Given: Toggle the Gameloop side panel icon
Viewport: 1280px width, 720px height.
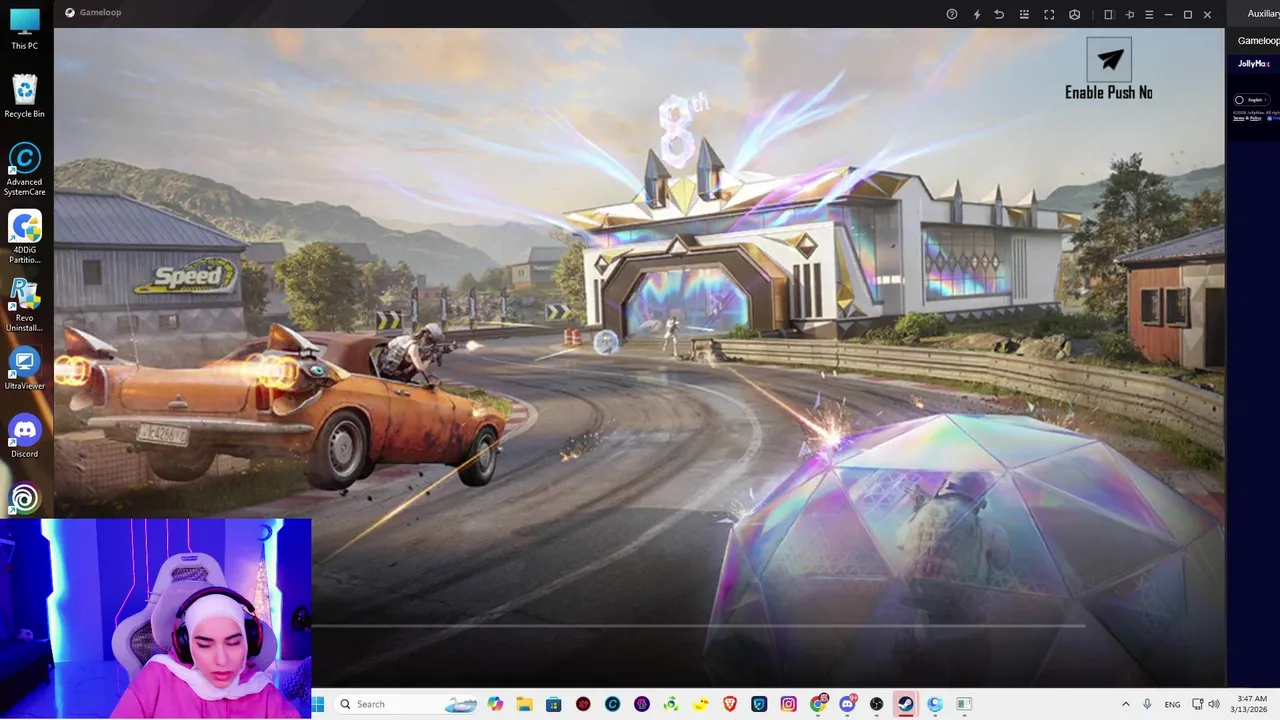Looking at the screenshot, I should tap(1108, 14).
